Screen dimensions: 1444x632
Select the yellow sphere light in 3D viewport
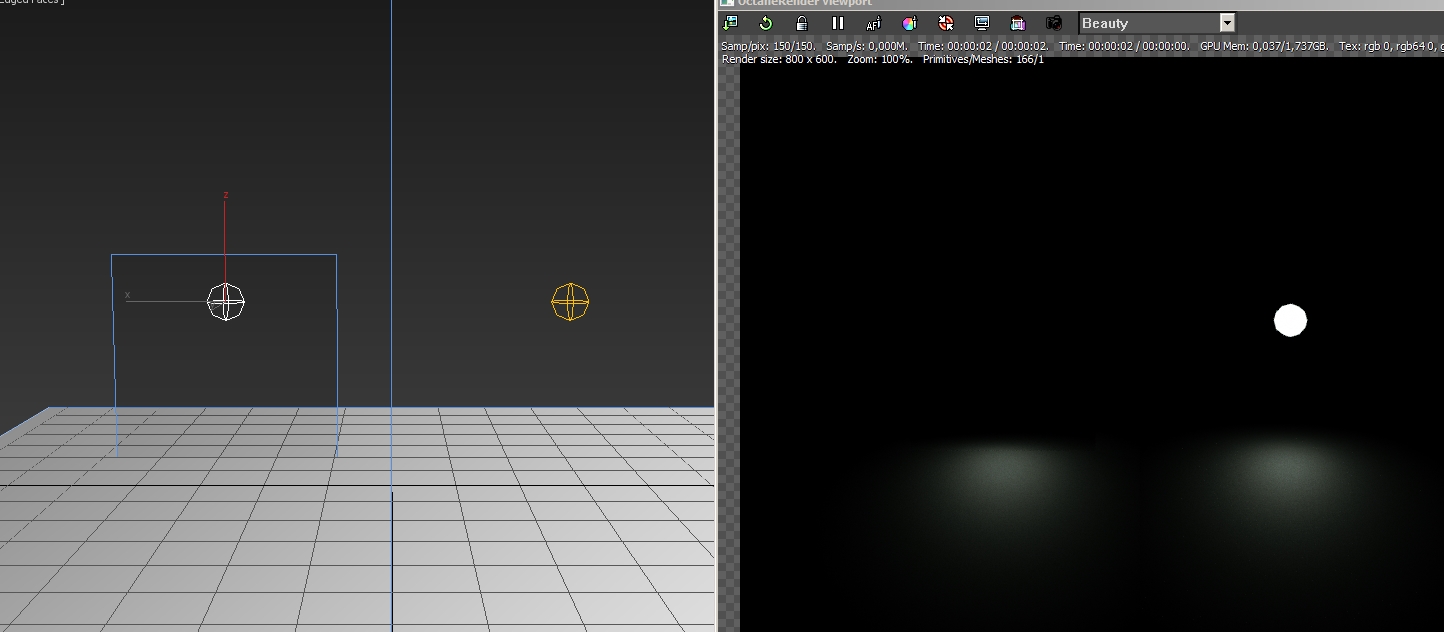pyautogui.click(x=570, y=302)
